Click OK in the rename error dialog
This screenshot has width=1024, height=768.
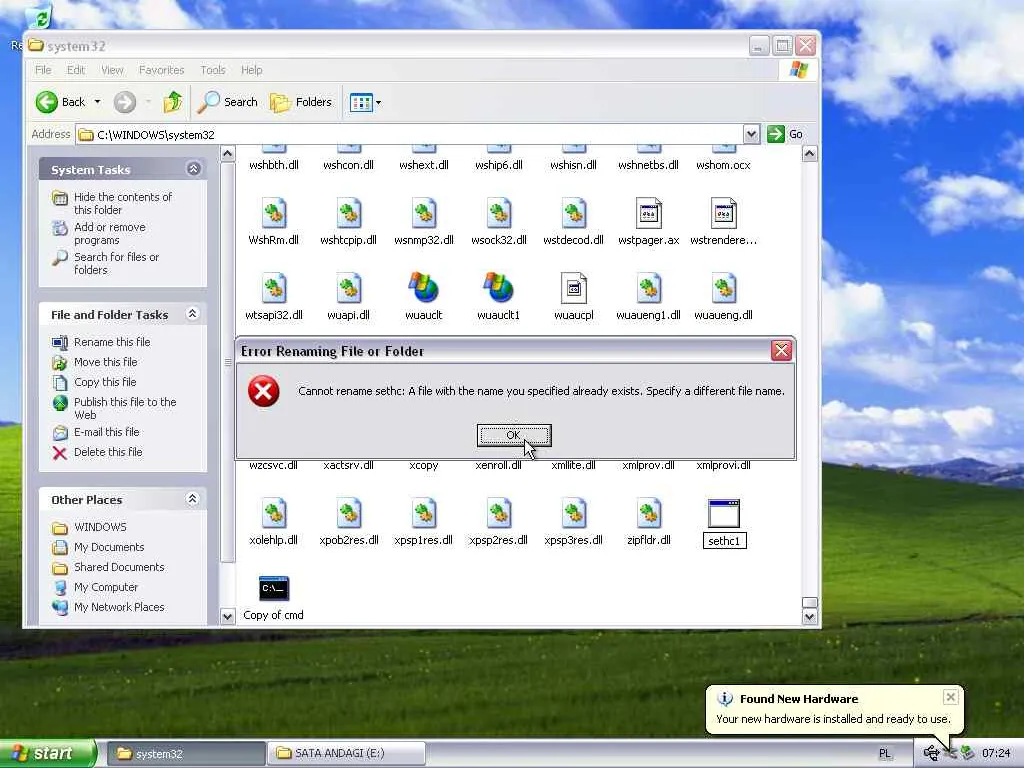point(514,435)
